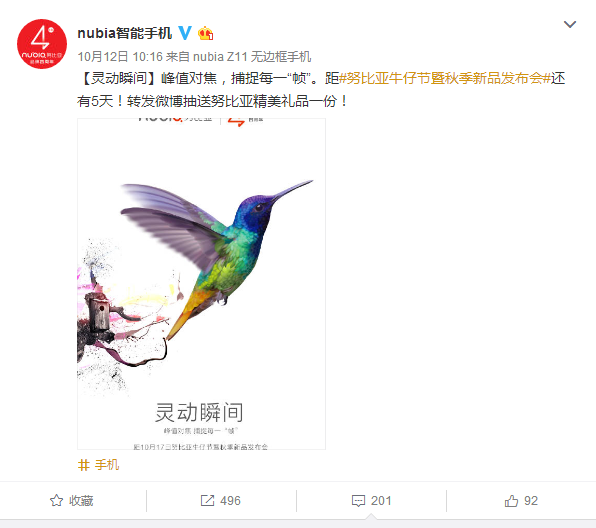Screen dimensions: 596x528
Task: Click the 收藏 favorite label
Action: point(81,501)
